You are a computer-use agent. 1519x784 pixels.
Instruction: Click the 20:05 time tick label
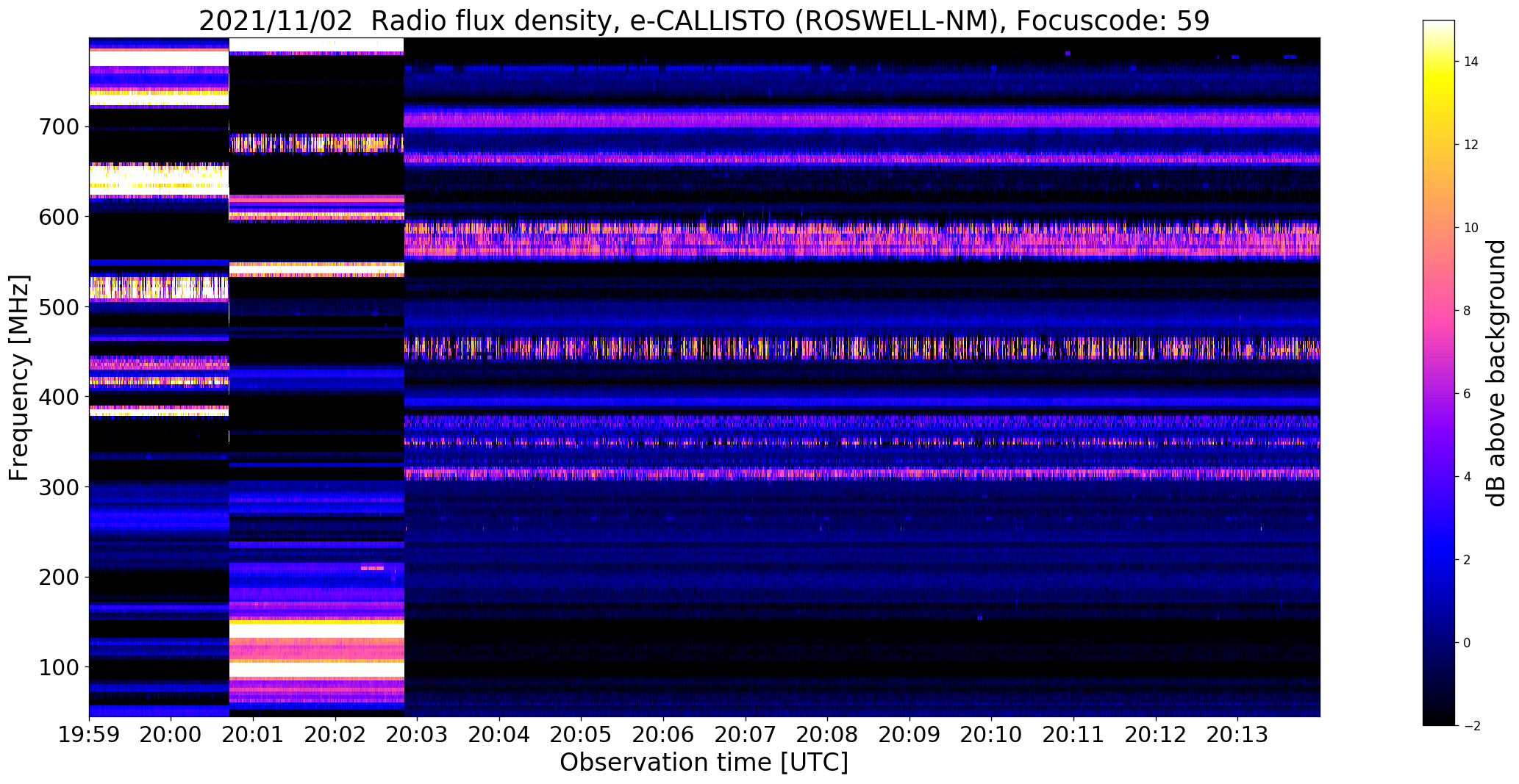(x=582, y=735)
